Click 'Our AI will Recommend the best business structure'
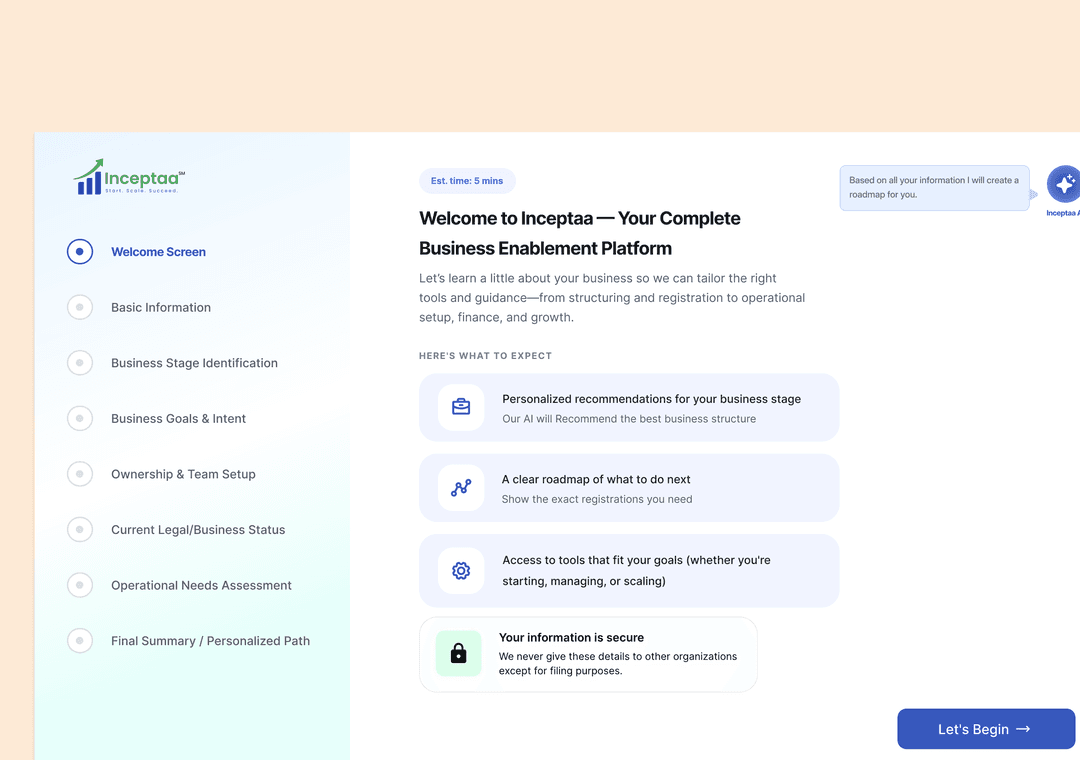 629,419
